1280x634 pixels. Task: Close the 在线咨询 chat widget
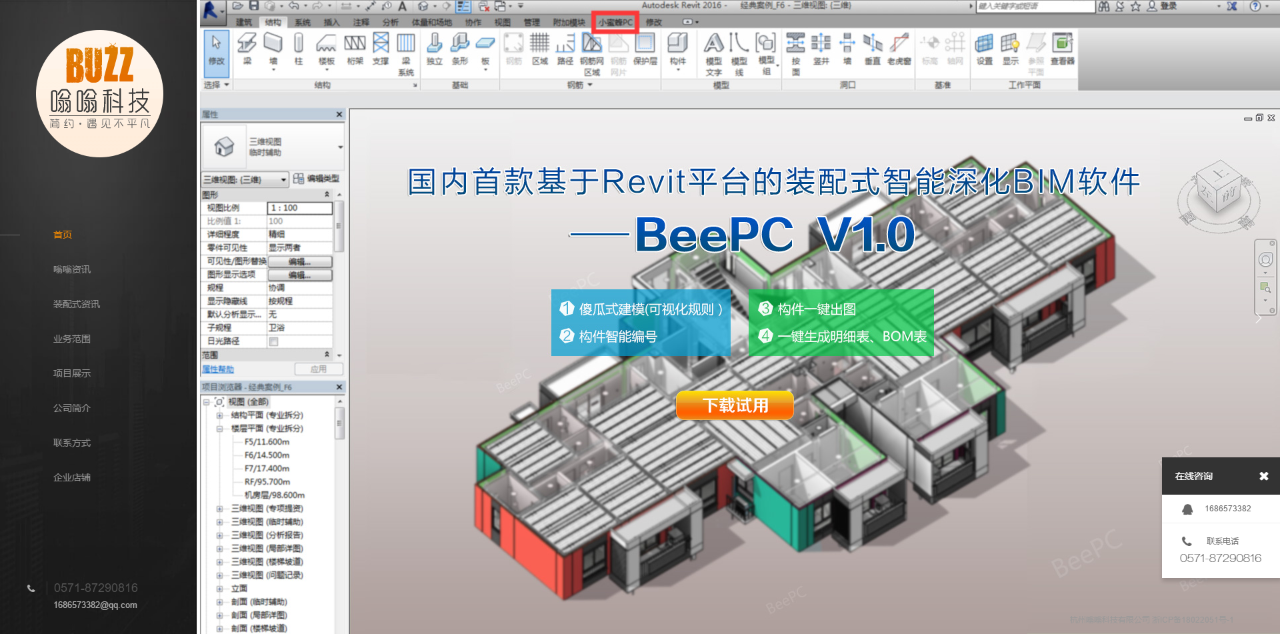point(1263,476)
